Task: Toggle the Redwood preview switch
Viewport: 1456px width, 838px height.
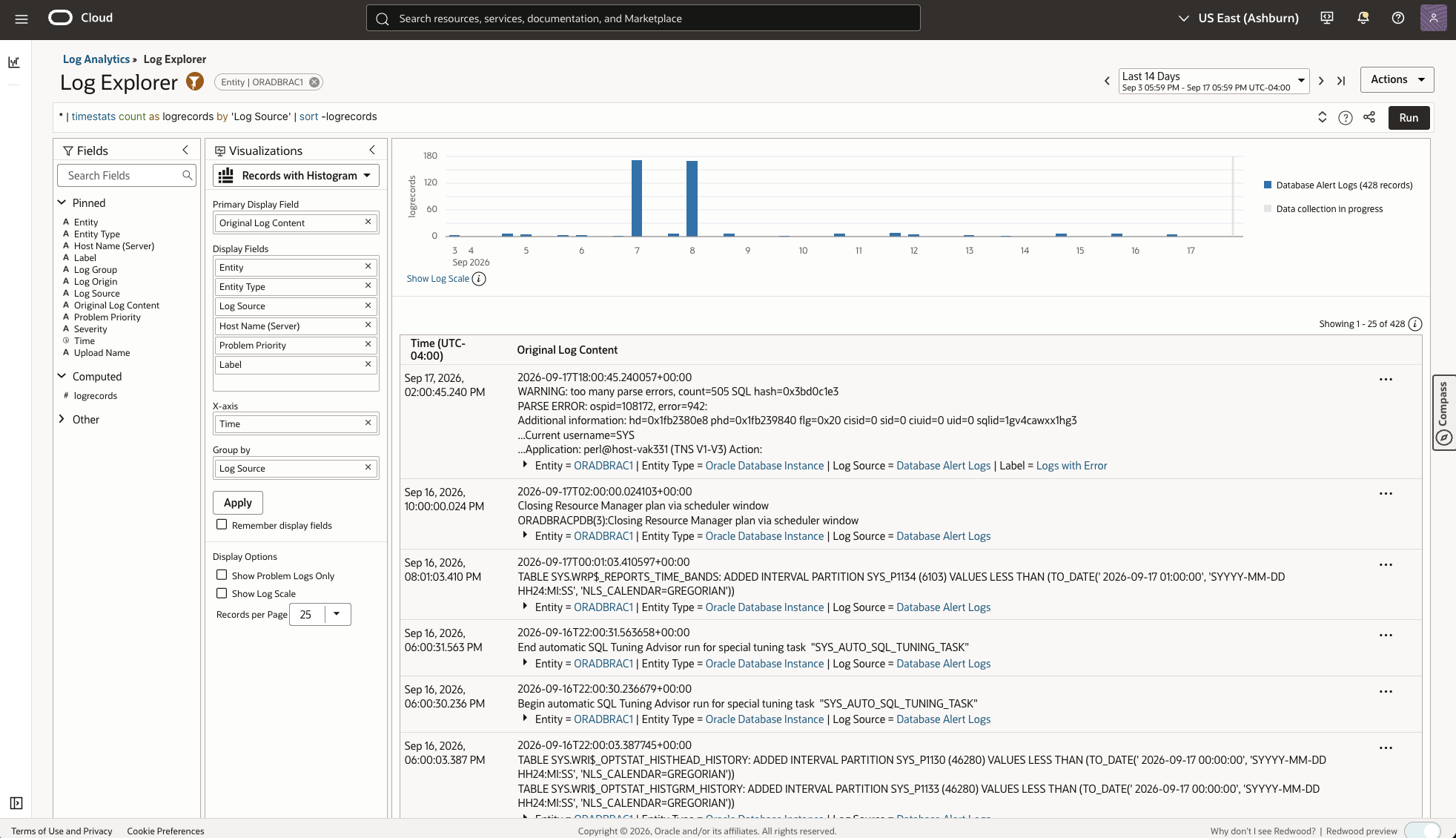Action: pyautogui.click(x=1422, y=831)
